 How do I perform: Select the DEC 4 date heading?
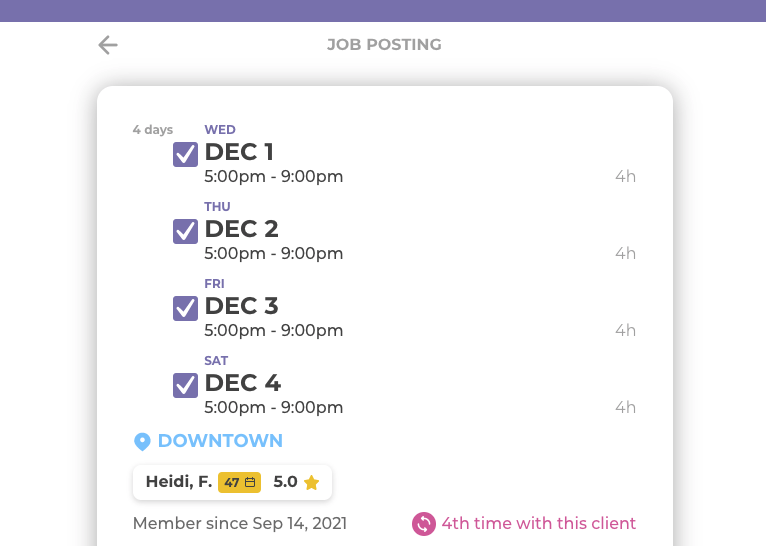click(x=243, y=383)
